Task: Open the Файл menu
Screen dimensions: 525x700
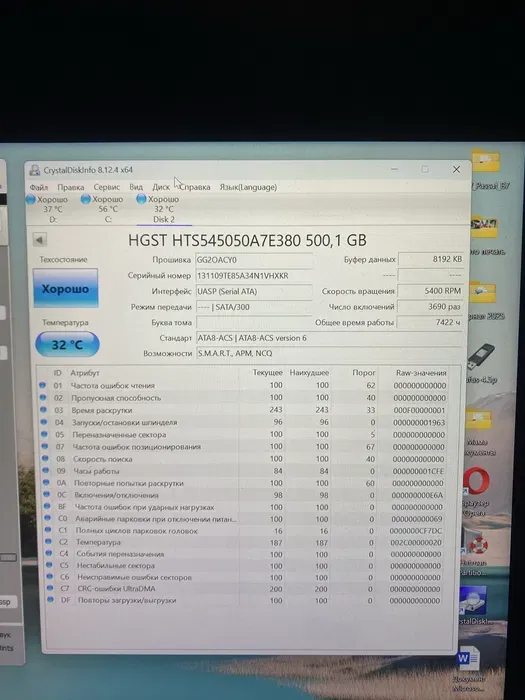Action: click(39, 187)
